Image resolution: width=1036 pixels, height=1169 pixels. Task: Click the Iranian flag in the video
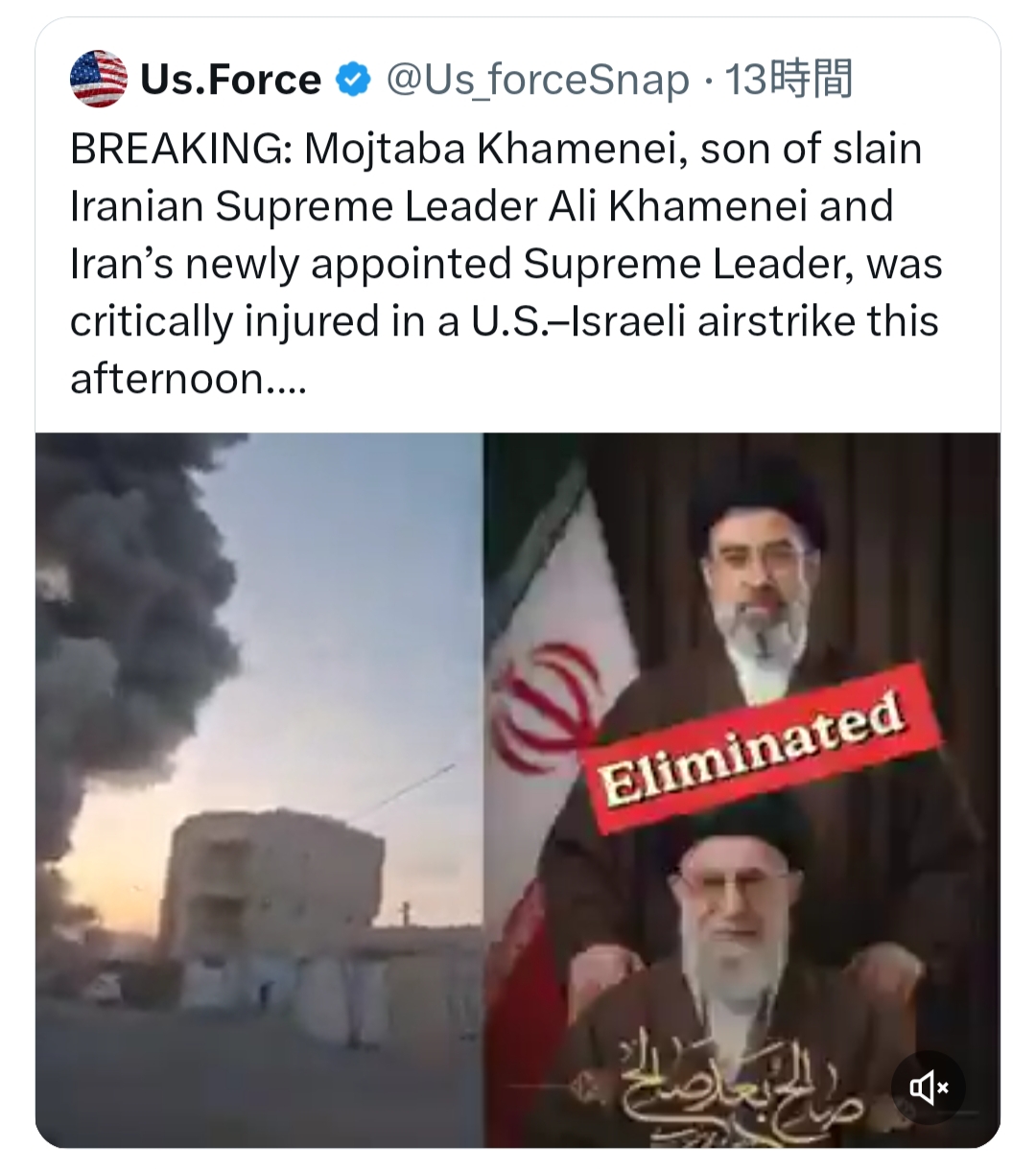click(556, 690)
